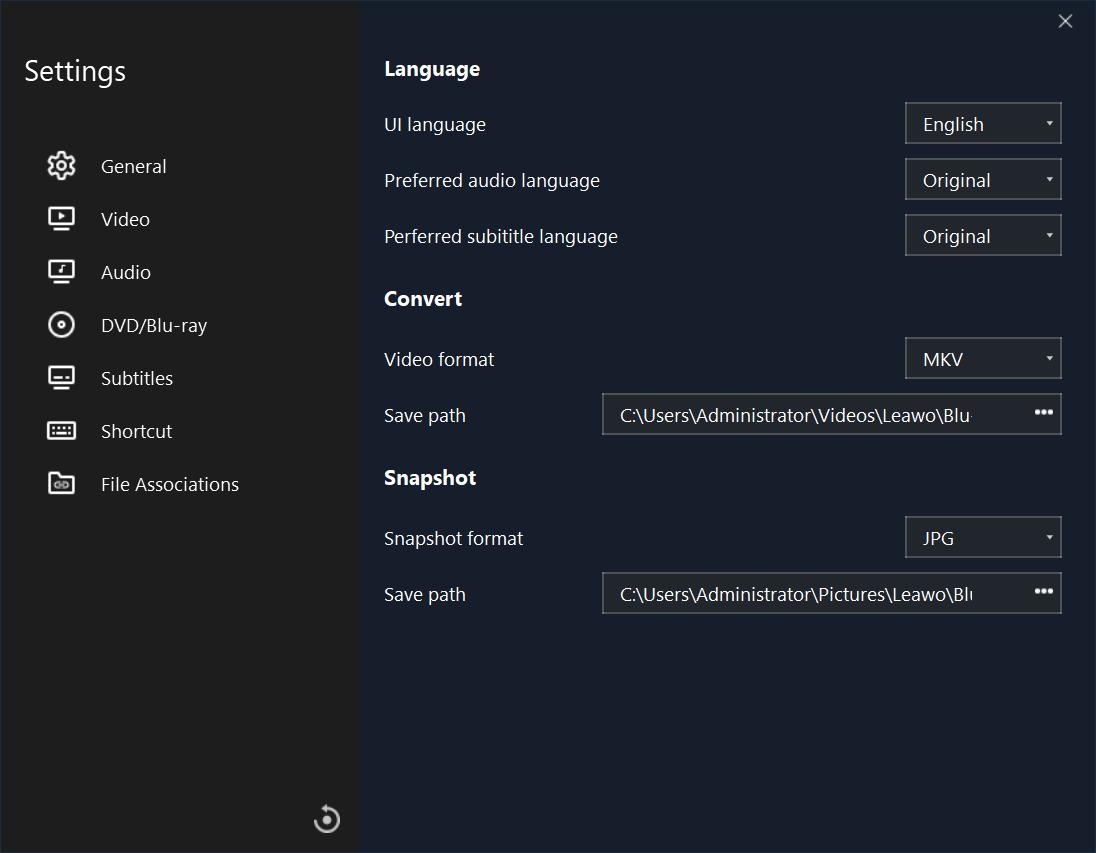The height and width of the screenshot is (853, 1096).
Task: Go to File Associations settings
Action: (170, 484)
